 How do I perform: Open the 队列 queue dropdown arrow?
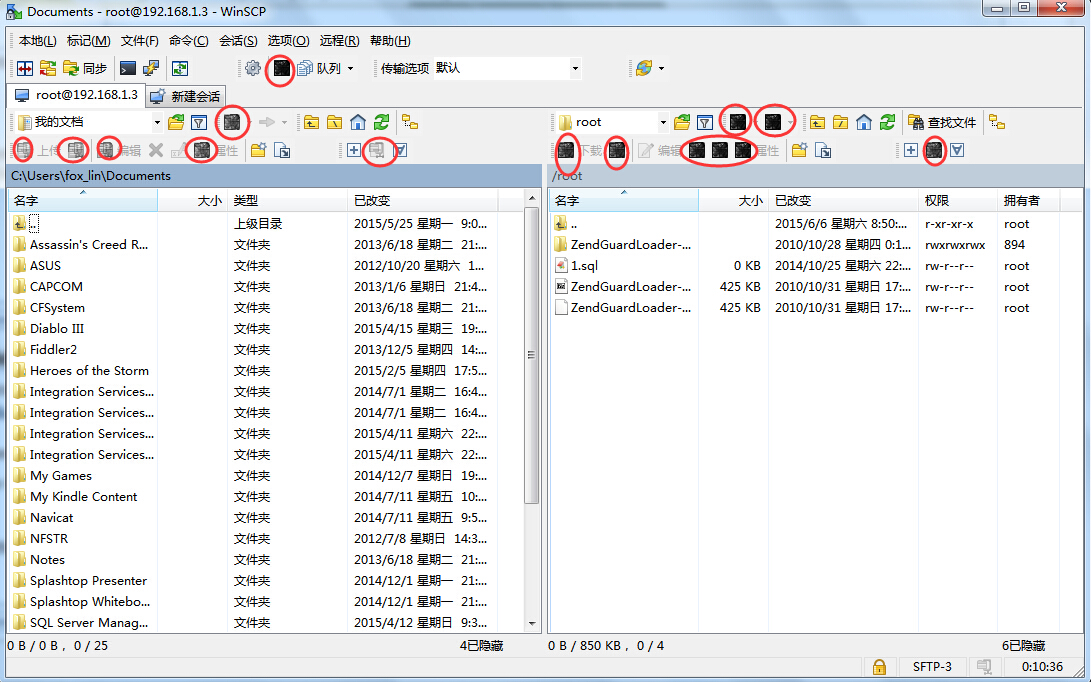(x=349, y=69)
